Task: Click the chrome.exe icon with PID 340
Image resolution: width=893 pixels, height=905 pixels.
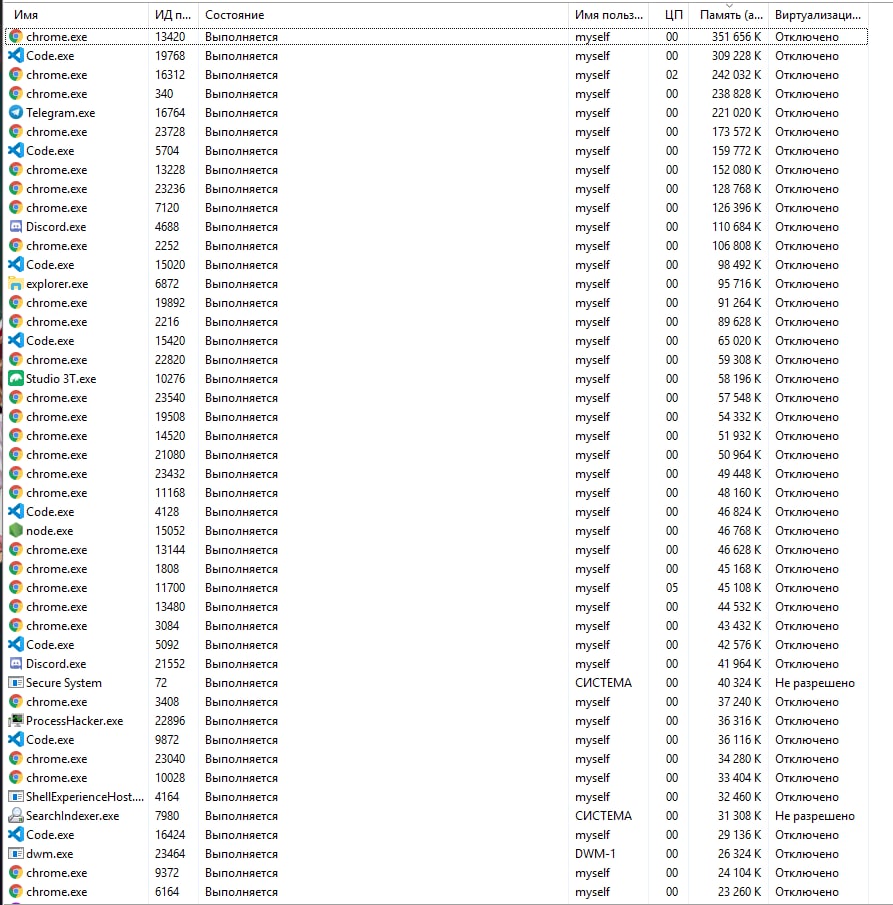Action: point(16,94)
